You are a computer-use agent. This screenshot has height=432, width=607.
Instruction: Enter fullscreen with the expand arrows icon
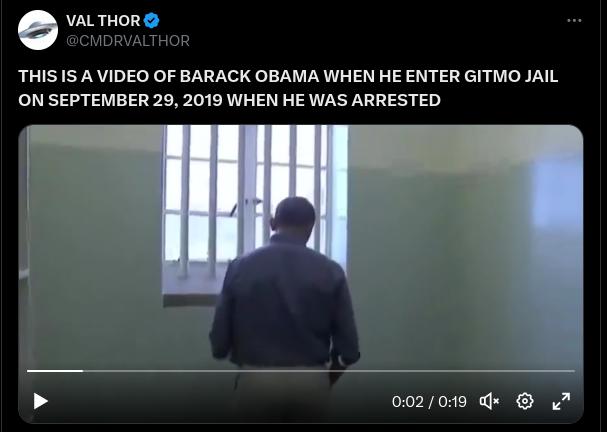(561, 401)
